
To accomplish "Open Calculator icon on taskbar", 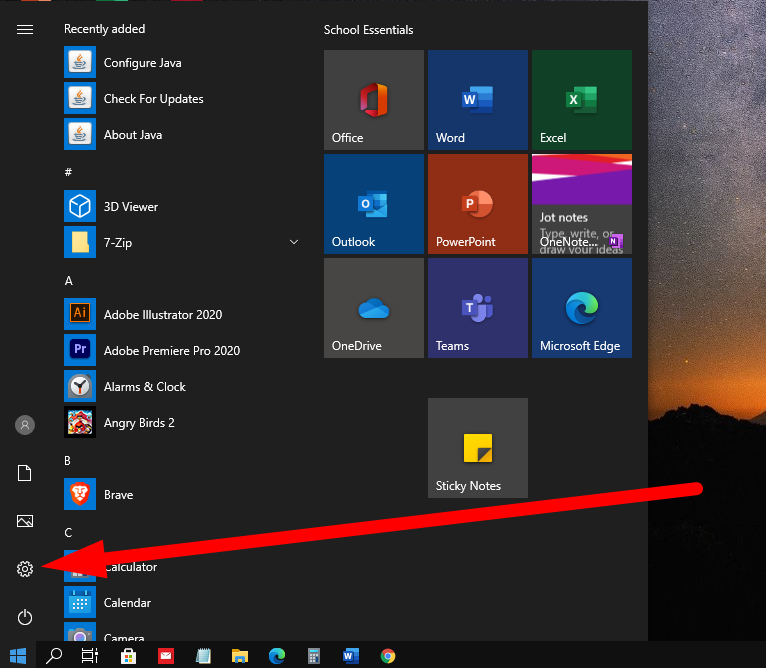I will click(314, 656).
